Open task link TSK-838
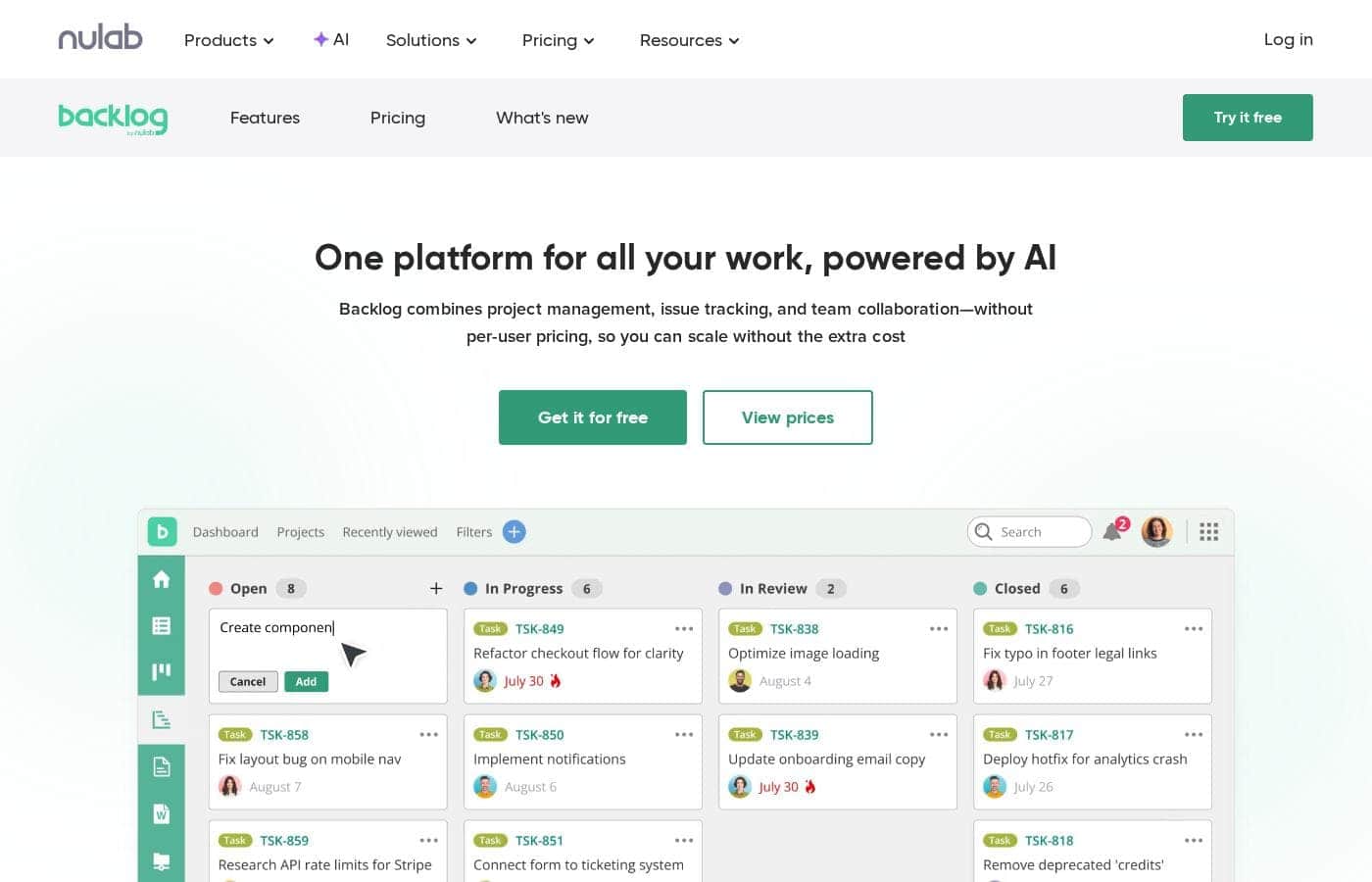 tap(795, 629)
